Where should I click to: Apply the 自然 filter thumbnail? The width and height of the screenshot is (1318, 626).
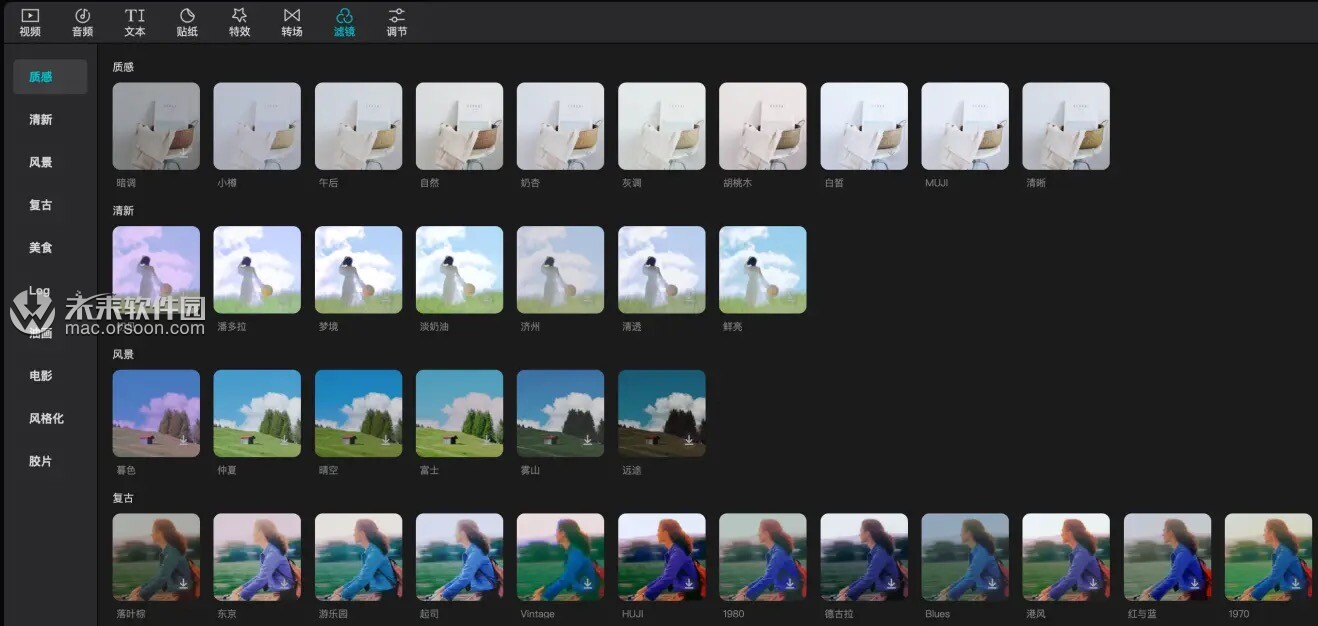[459, 126]
